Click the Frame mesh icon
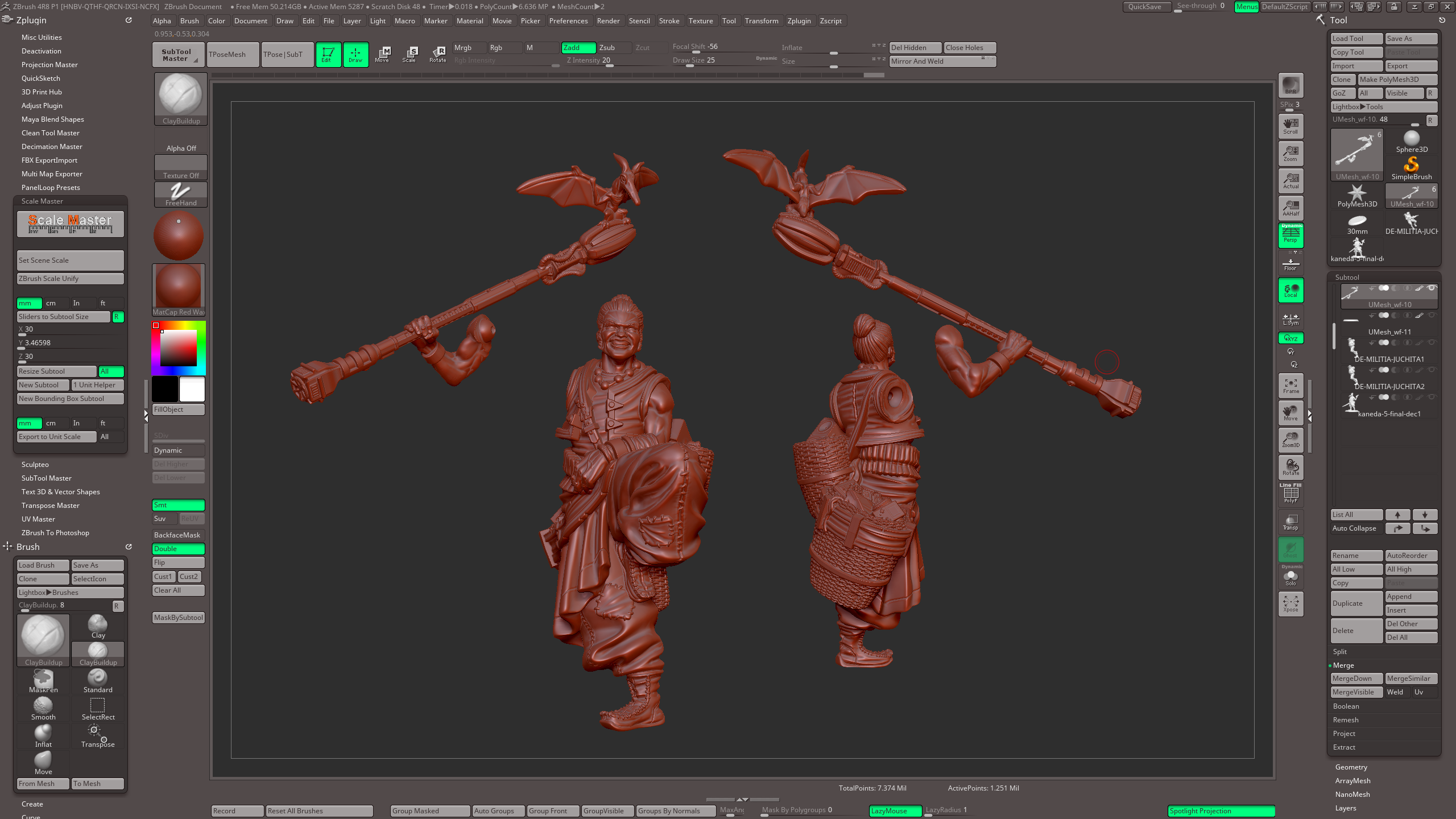1456x819 pixels. point(1290,385)
